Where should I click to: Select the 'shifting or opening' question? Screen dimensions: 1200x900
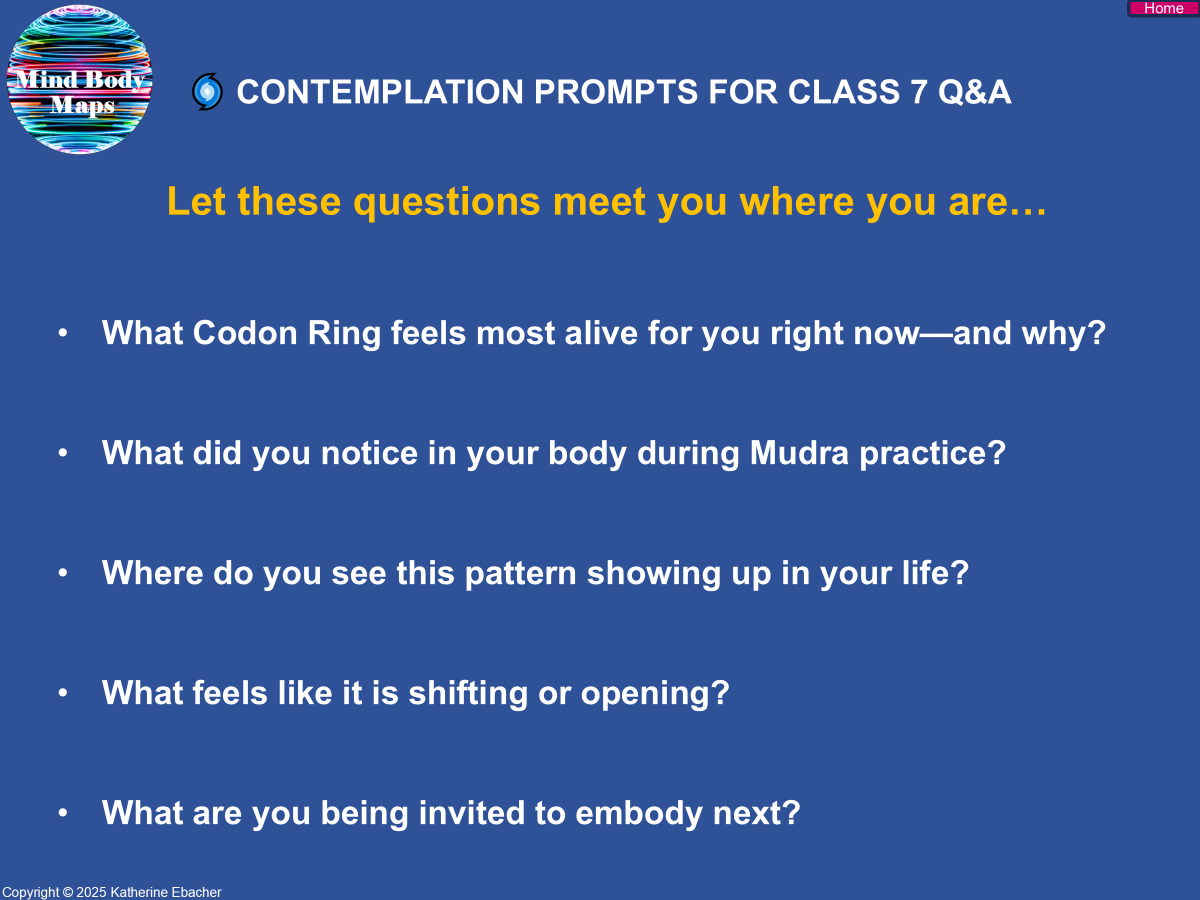tap(415, 693)
